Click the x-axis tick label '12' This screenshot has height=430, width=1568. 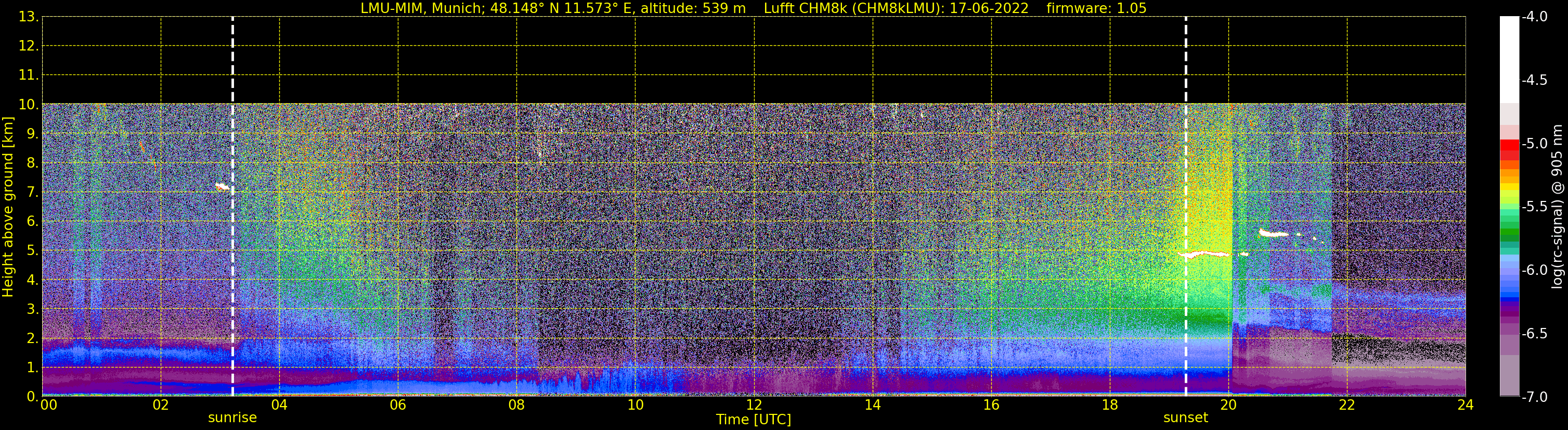[754, 404]
